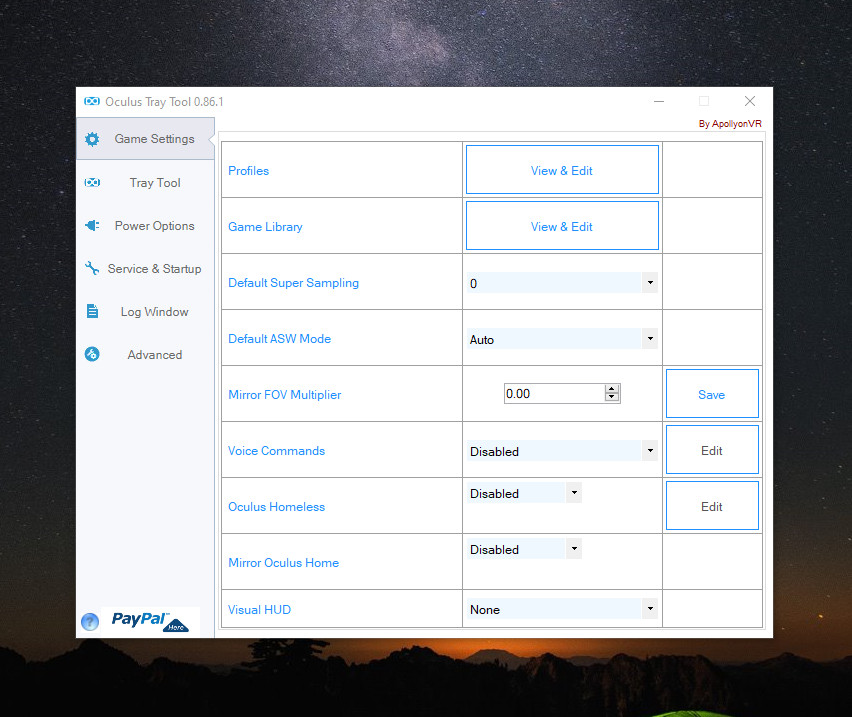
Task: Minimize the Oculus Tray Tool window
Action: coord(659,101)
